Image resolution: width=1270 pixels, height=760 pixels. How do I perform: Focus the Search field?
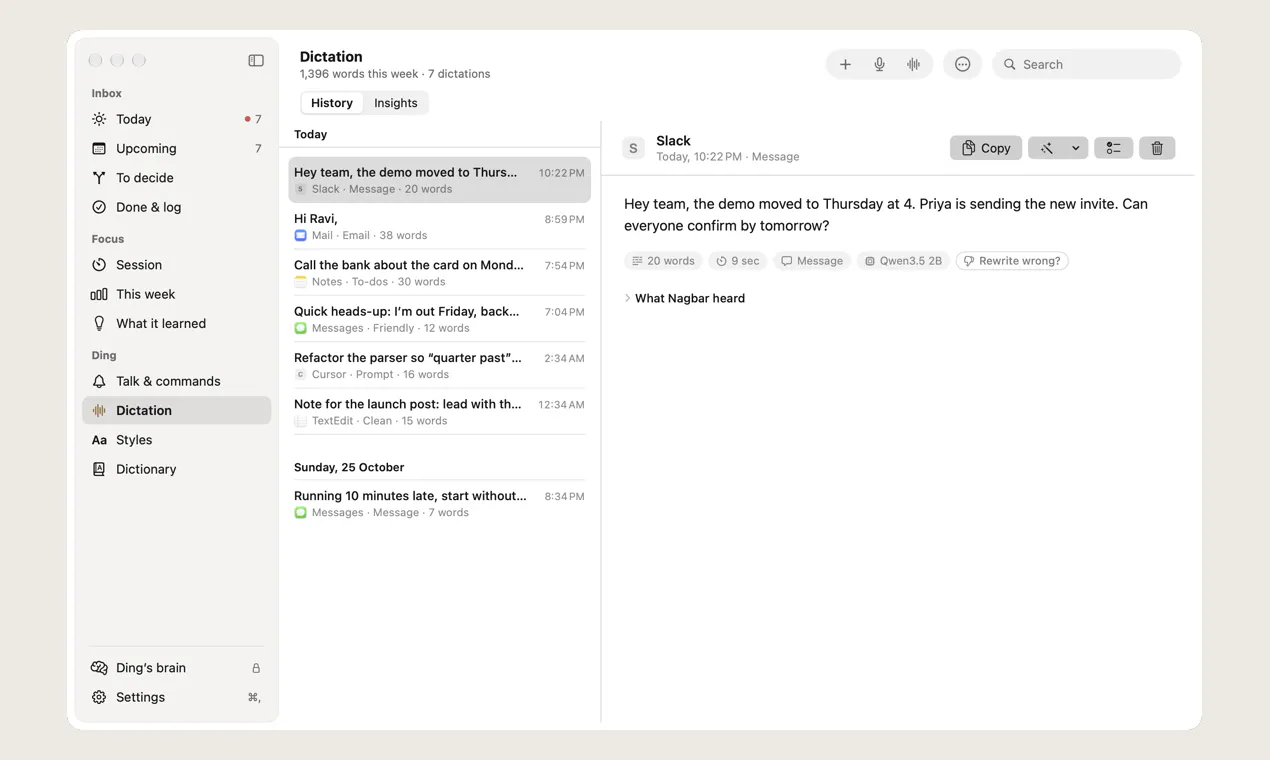pos(1086,64)
